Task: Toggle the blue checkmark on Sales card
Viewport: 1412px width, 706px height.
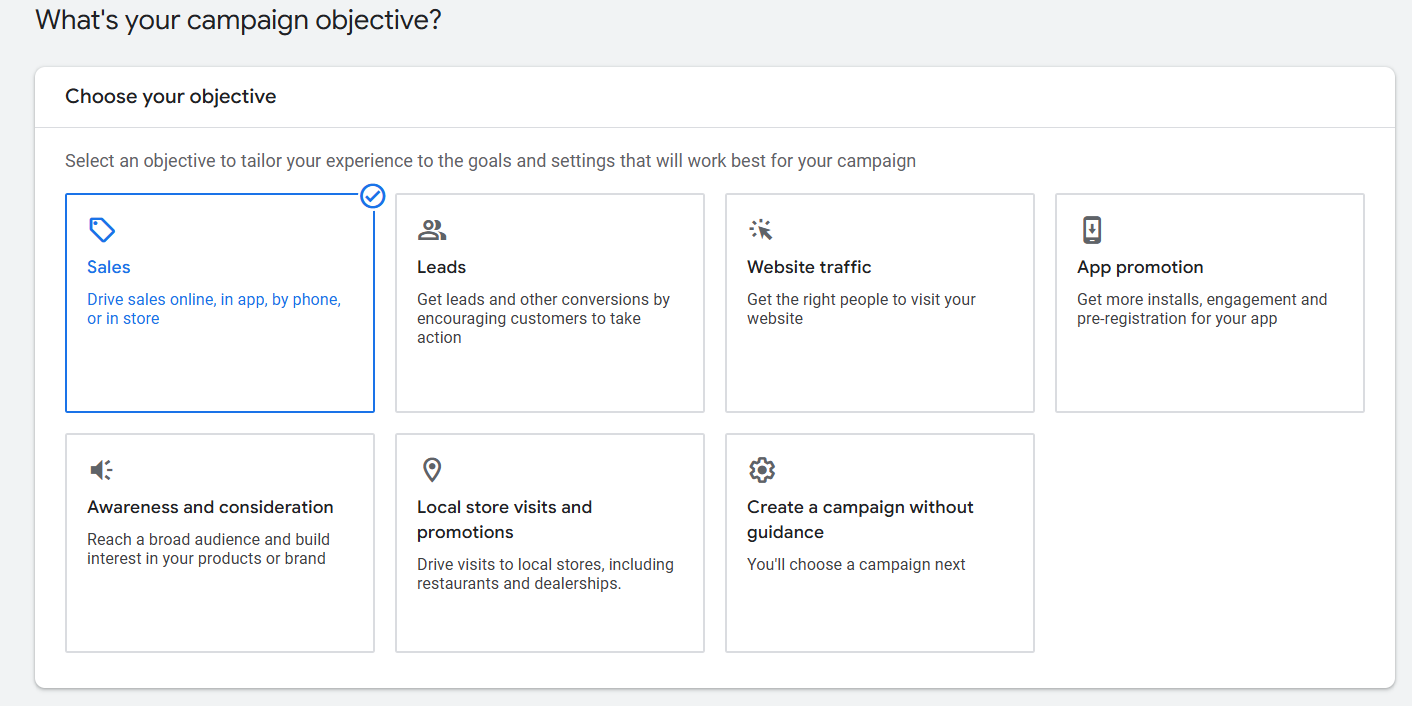Action: pos(373,196)
